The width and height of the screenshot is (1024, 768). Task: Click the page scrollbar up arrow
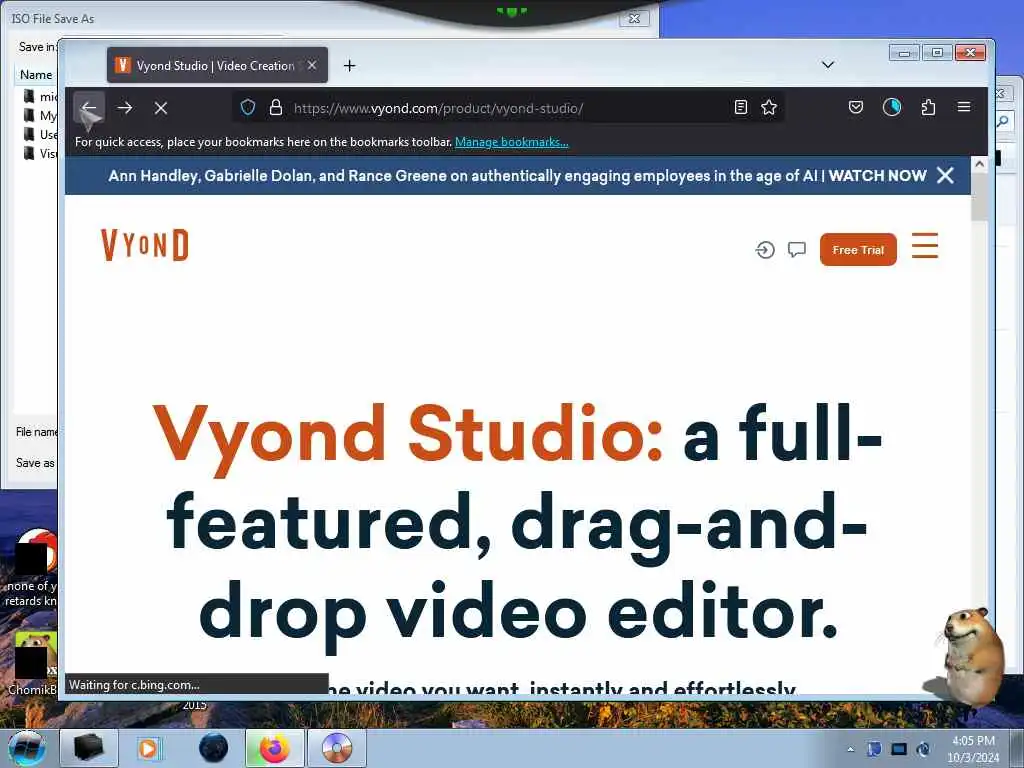click(979, 164)
